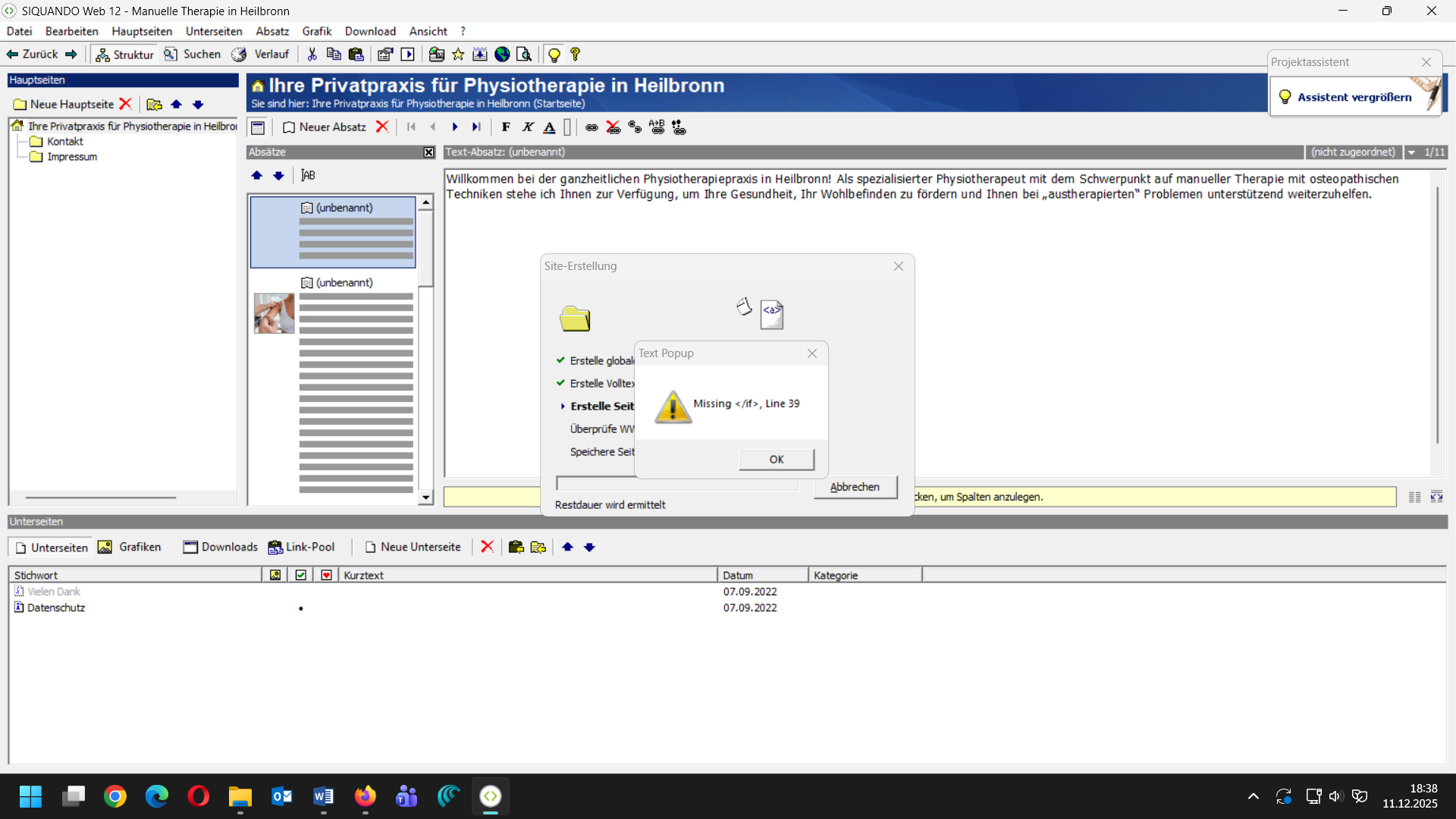Click the Abbrechen button in Site-Erstellung
Viewport: 1456px width, 819px height.
855,487
